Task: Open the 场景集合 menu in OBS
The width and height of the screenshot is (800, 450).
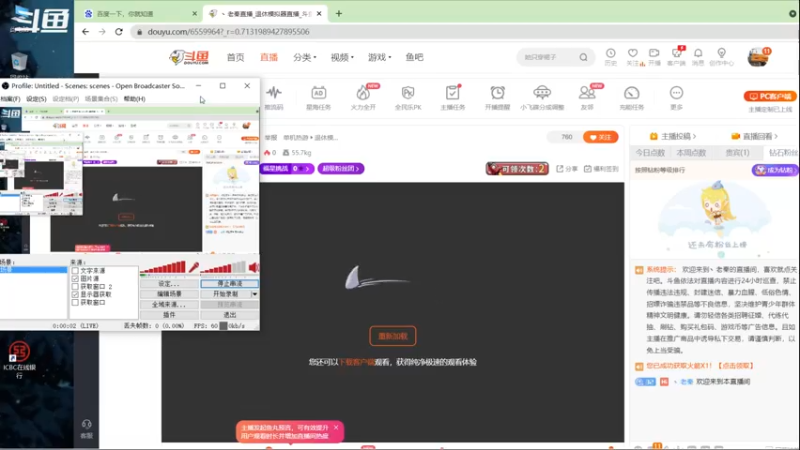Action: click(101, 99)
